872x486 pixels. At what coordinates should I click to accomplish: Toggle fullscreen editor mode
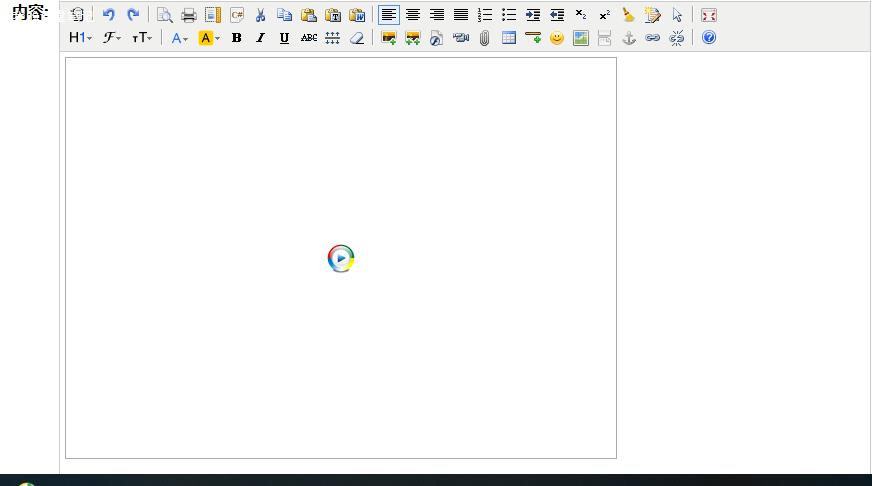coord(709,15)
